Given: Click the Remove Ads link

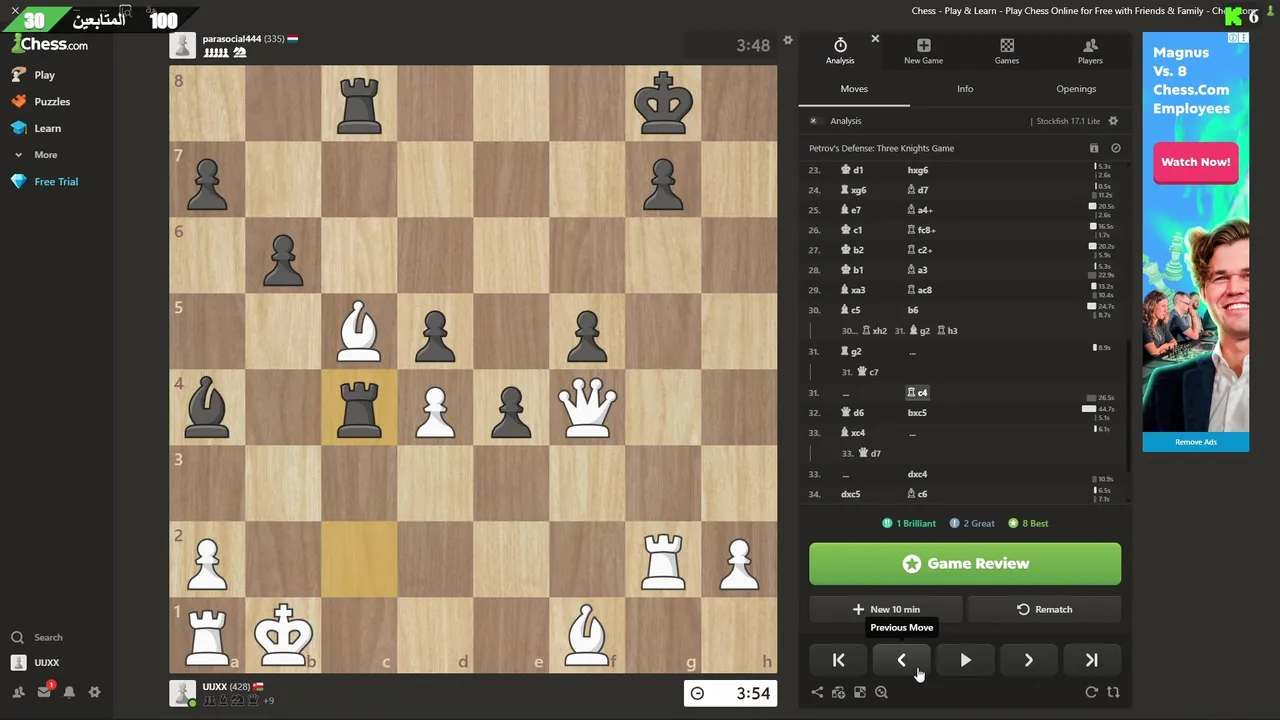Looking at the screenshot, I should [1196, 442].
